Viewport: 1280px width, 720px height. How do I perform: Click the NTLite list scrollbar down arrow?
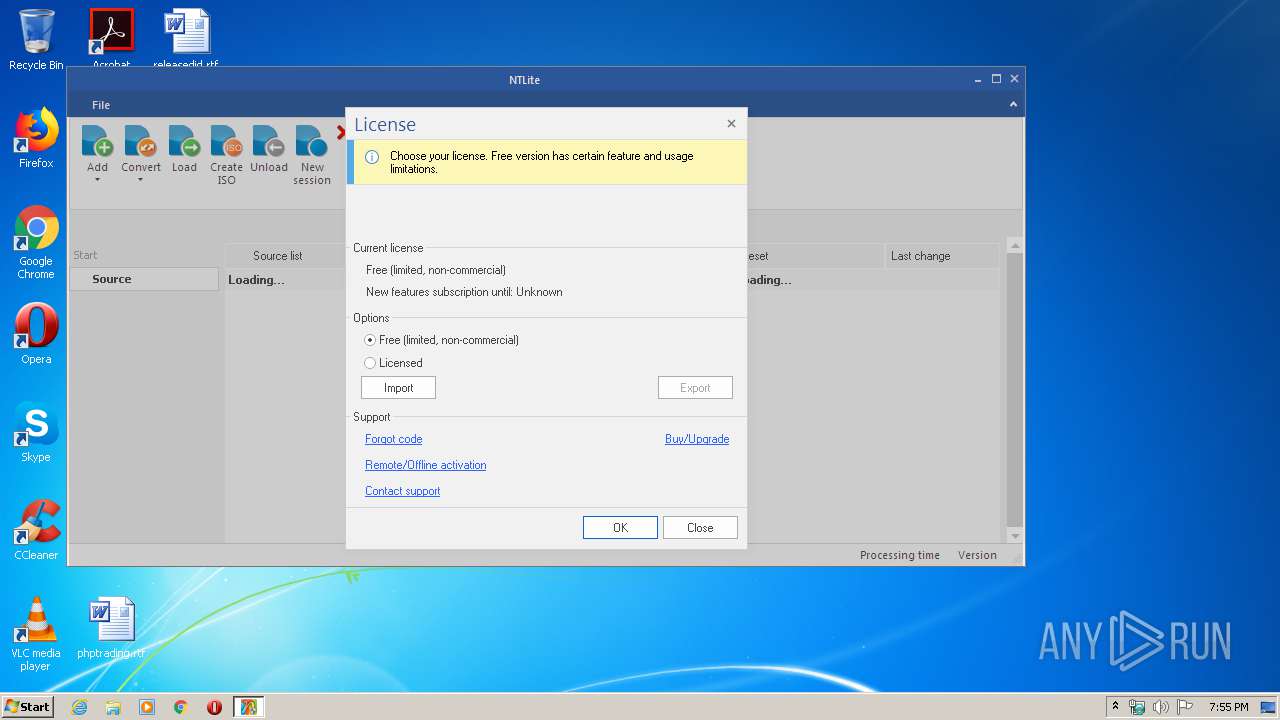(x=1015, y=537)
